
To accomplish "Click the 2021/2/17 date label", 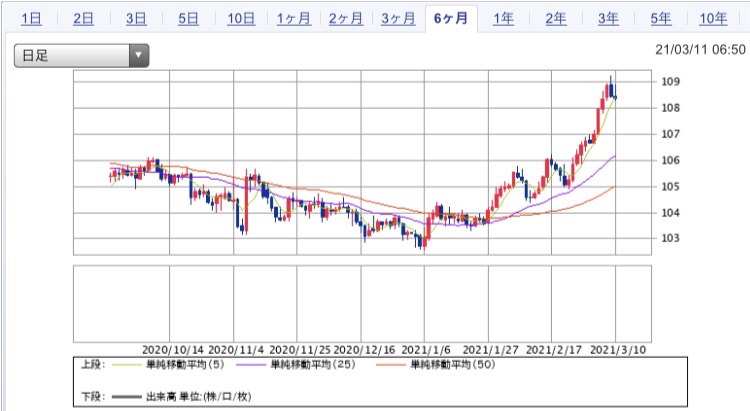I will [554, 350].
